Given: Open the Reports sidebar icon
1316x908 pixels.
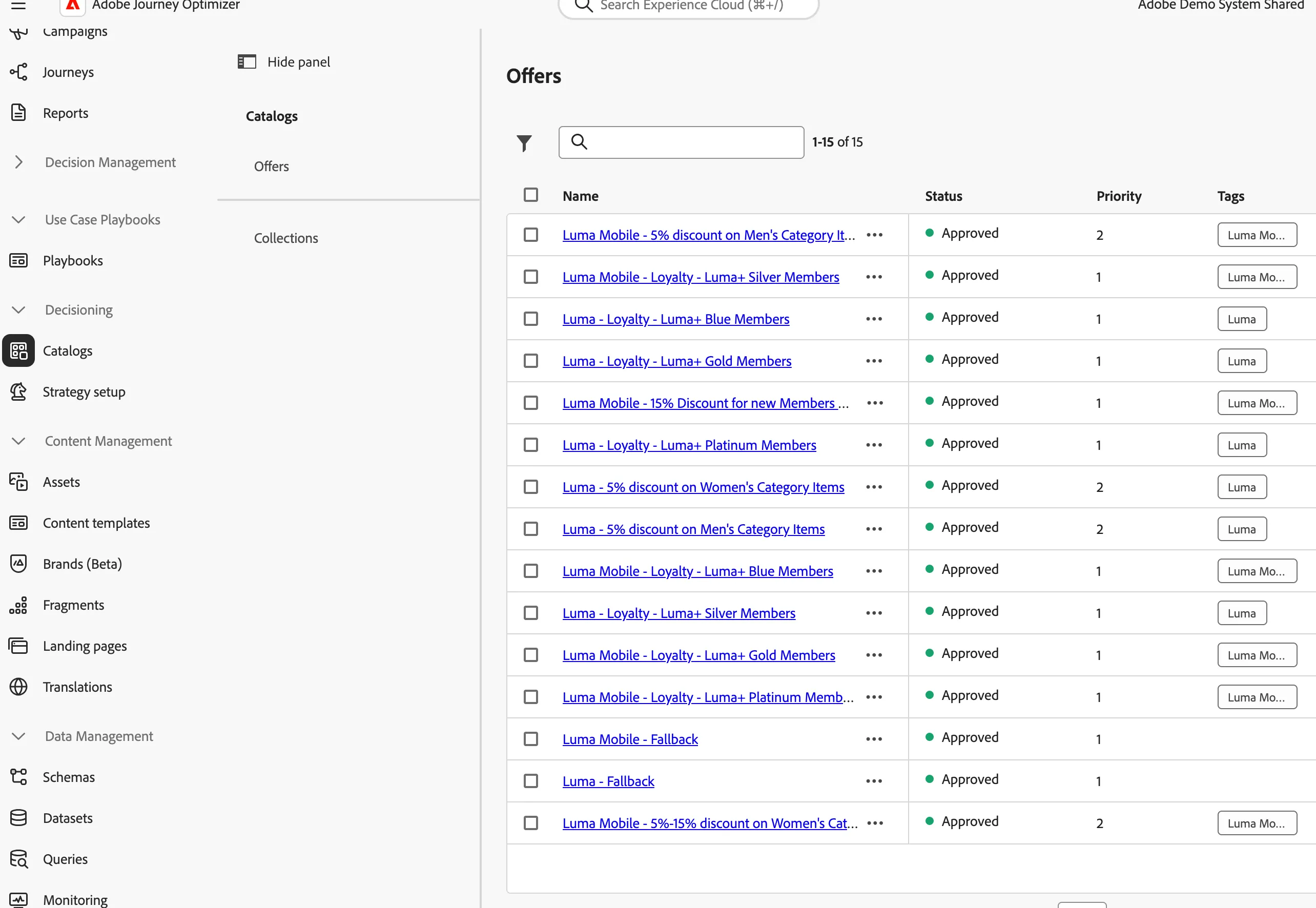Looking at the screenshot, I should 18,113.
